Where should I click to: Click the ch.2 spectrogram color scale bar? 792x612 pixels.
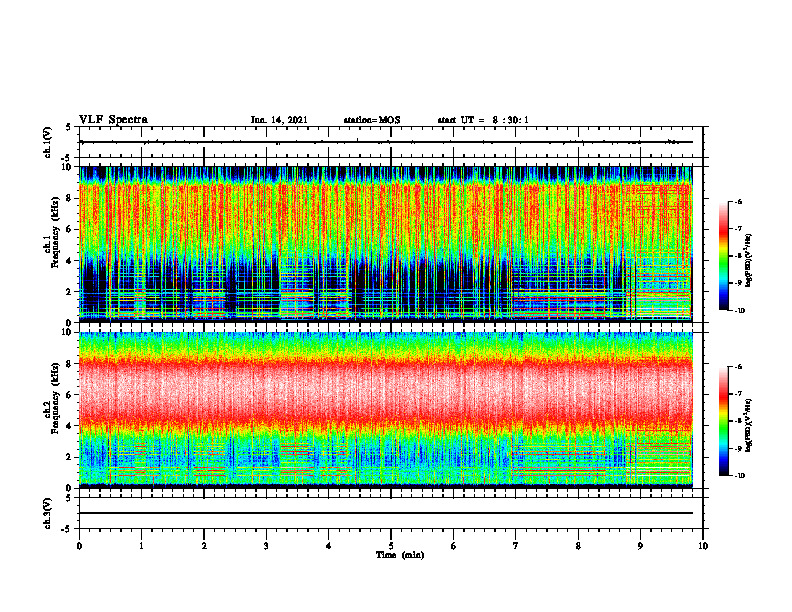(x=723, y=421)
